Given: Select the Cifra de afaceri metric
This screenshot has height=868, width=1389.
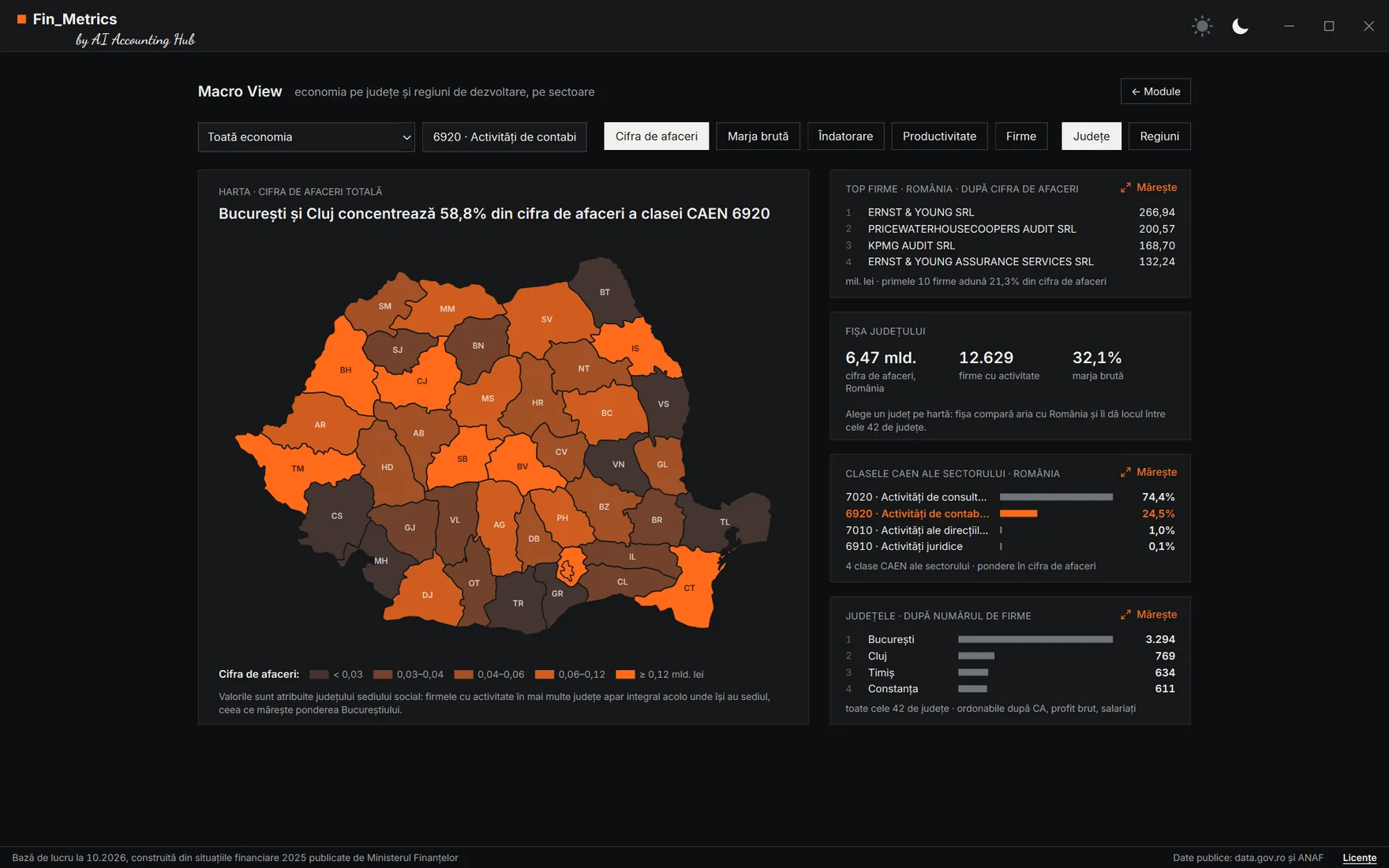Looking at the screenshot, I should coord(657,137).
